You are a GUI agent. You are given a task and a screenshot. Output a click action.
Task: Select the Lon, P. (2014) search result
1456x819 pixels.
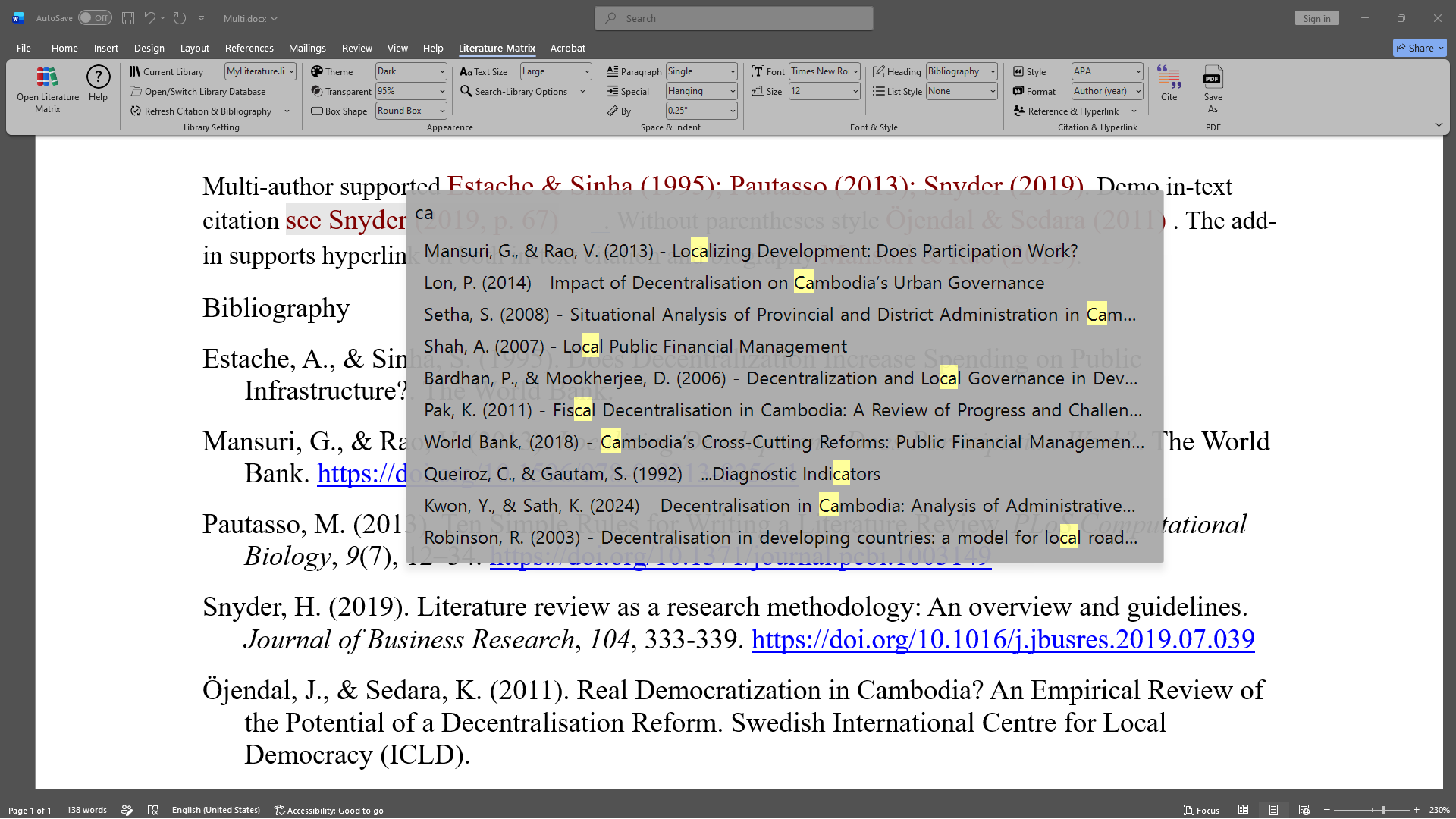pos(784,283)
